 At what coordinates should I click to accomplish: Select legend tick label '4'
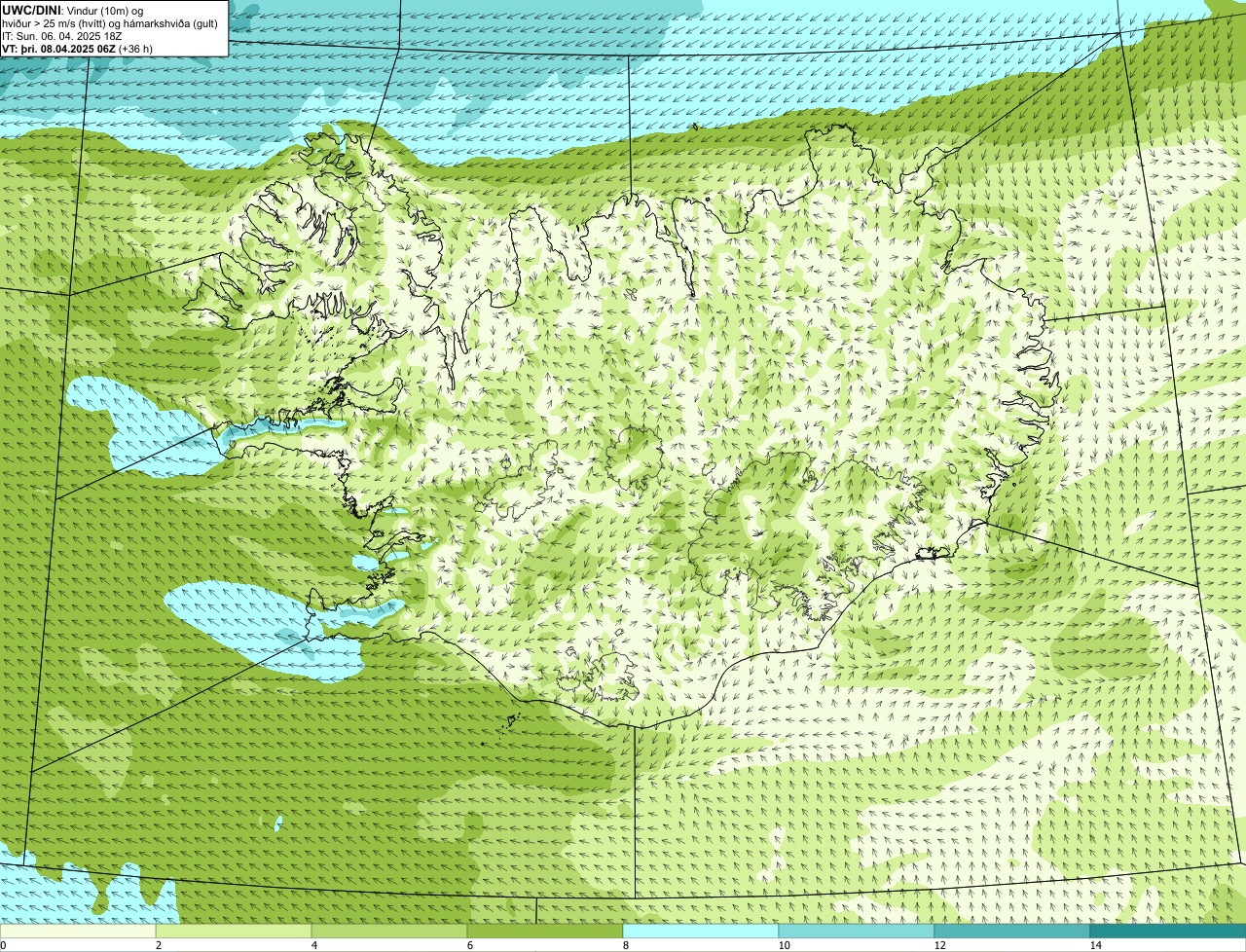pos(313,945)
